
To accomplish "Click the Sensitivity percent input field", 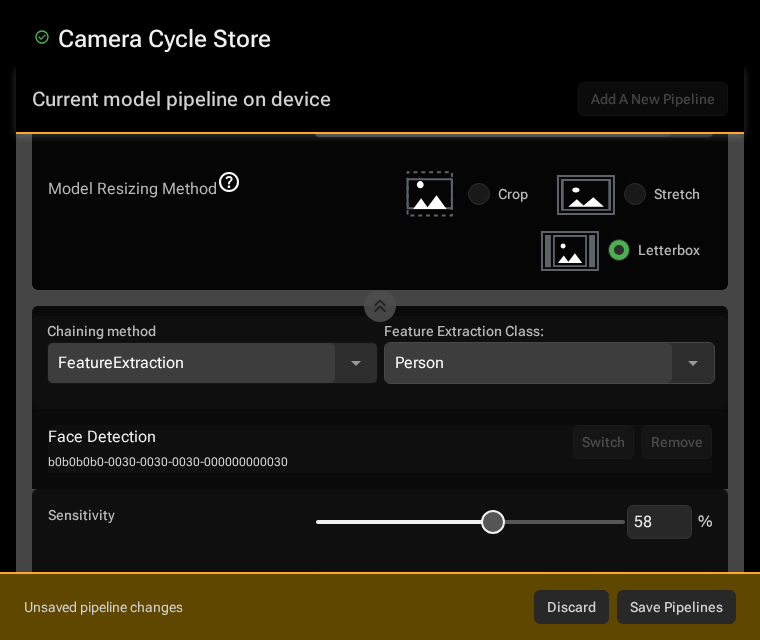I will [659, 522].
